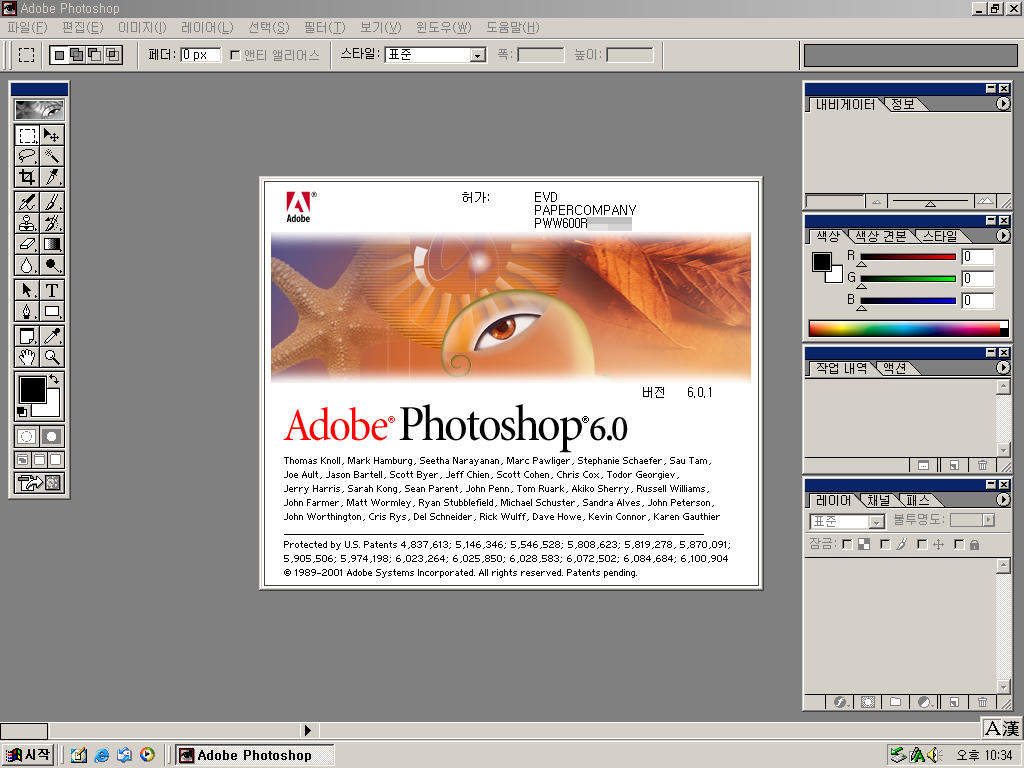This screenshot has width=1024, height=768.
Task: Switch to the 정보 tab
Action: click(x=903, y=104)
